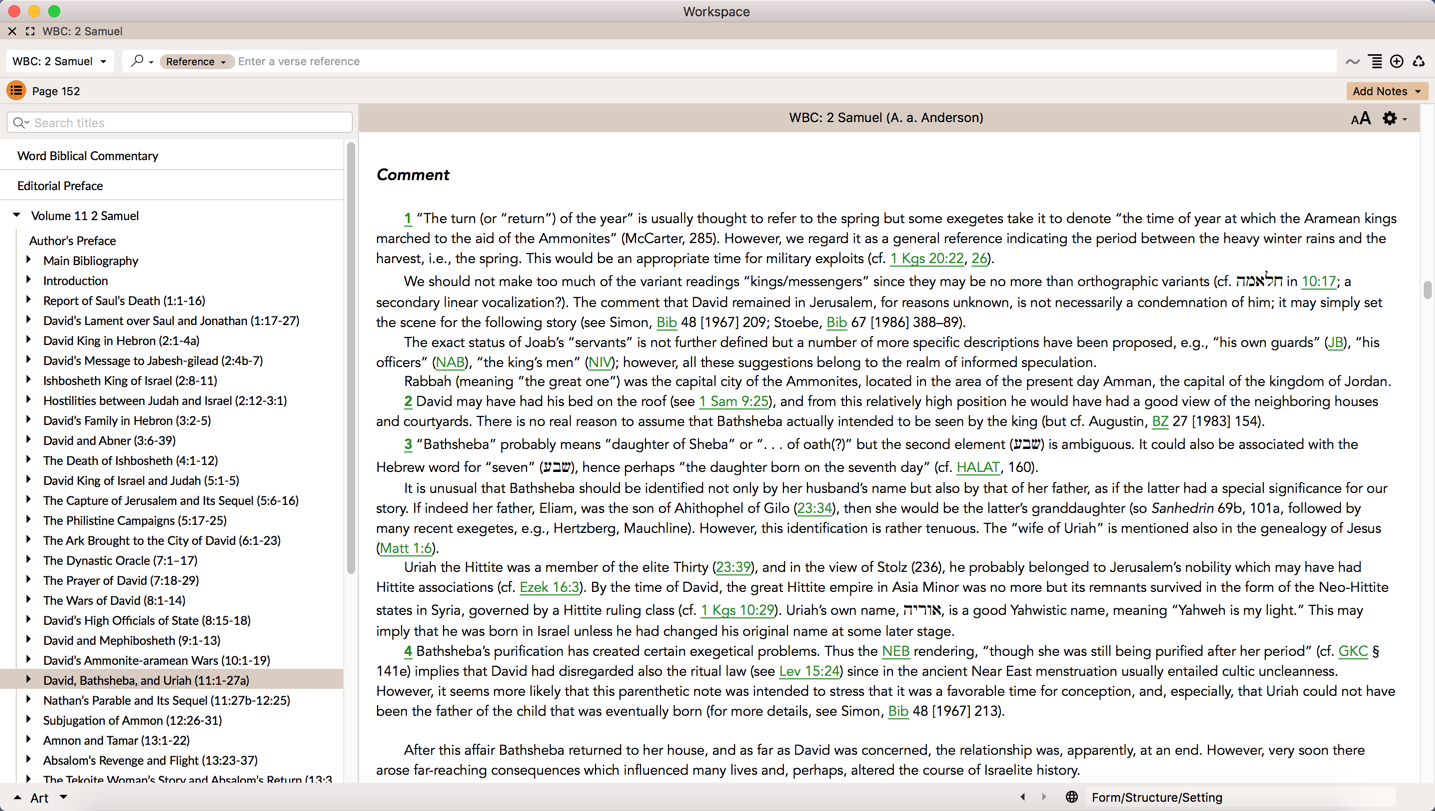
Task: Expand David and Abner (3:6-39) section
Action: click(x=29, y=440)
